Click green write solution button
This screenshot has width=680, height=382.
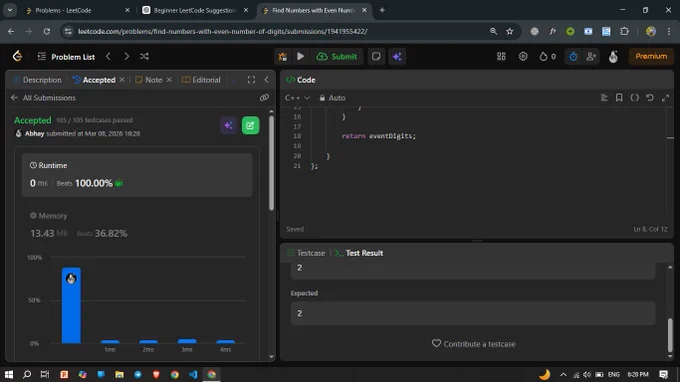tap(250, 125)
